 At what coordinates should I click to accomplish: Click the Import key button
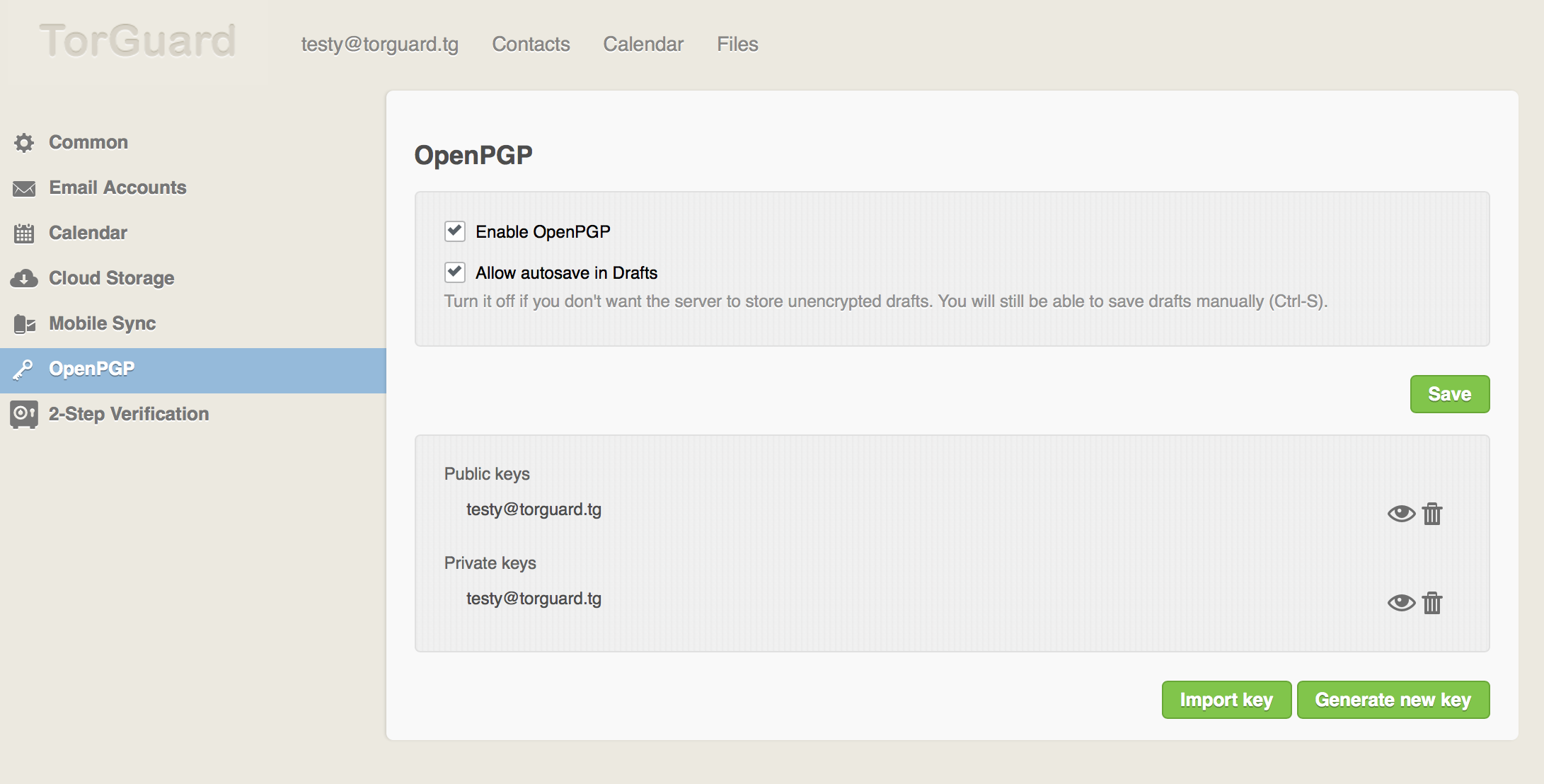click(x=1226, y=700)
